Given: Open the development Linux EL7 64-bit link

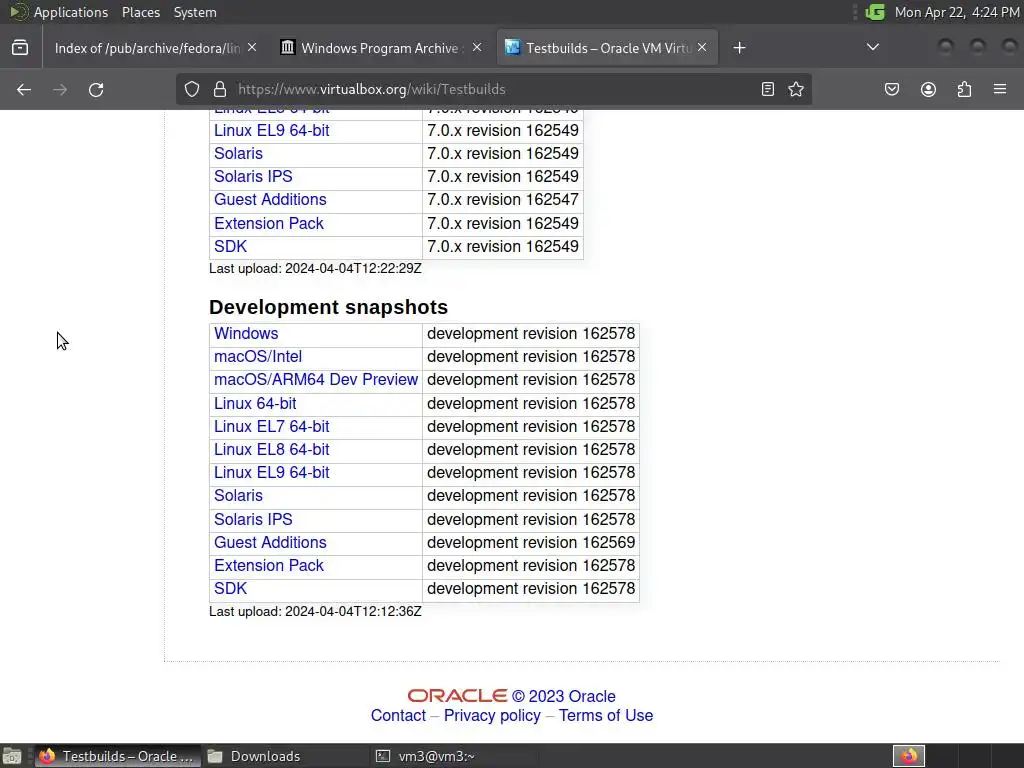Looking at the screenshot, I should click(x=272, y=426).
